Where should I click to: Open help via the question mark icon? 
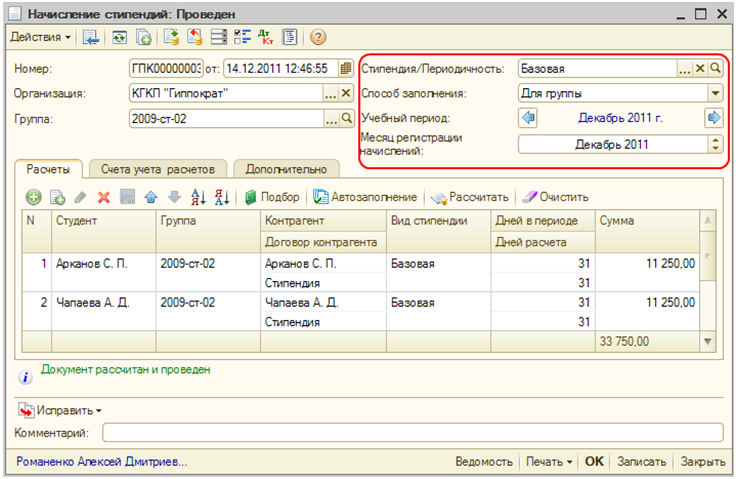318,38
